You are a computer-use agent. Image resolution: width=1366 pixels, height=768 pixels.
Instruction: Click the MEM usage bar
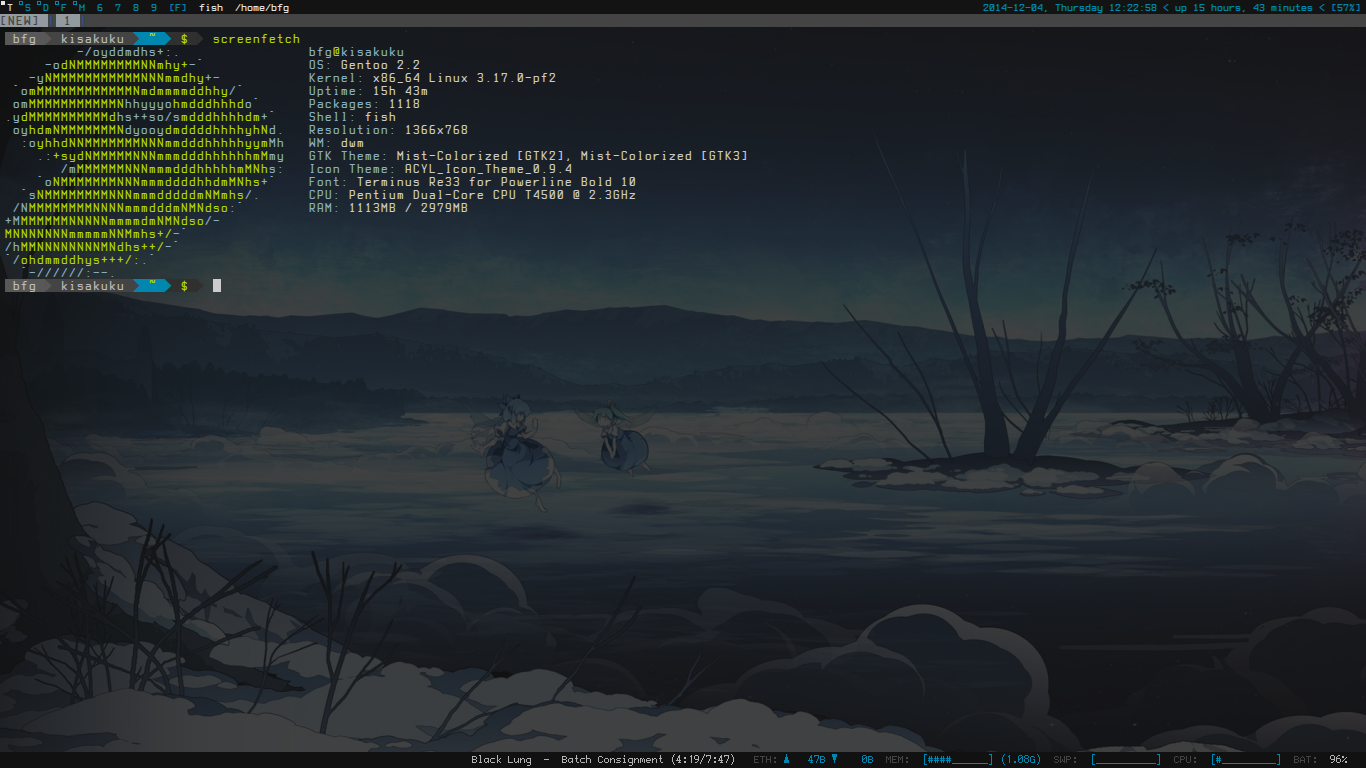(957, 760)
